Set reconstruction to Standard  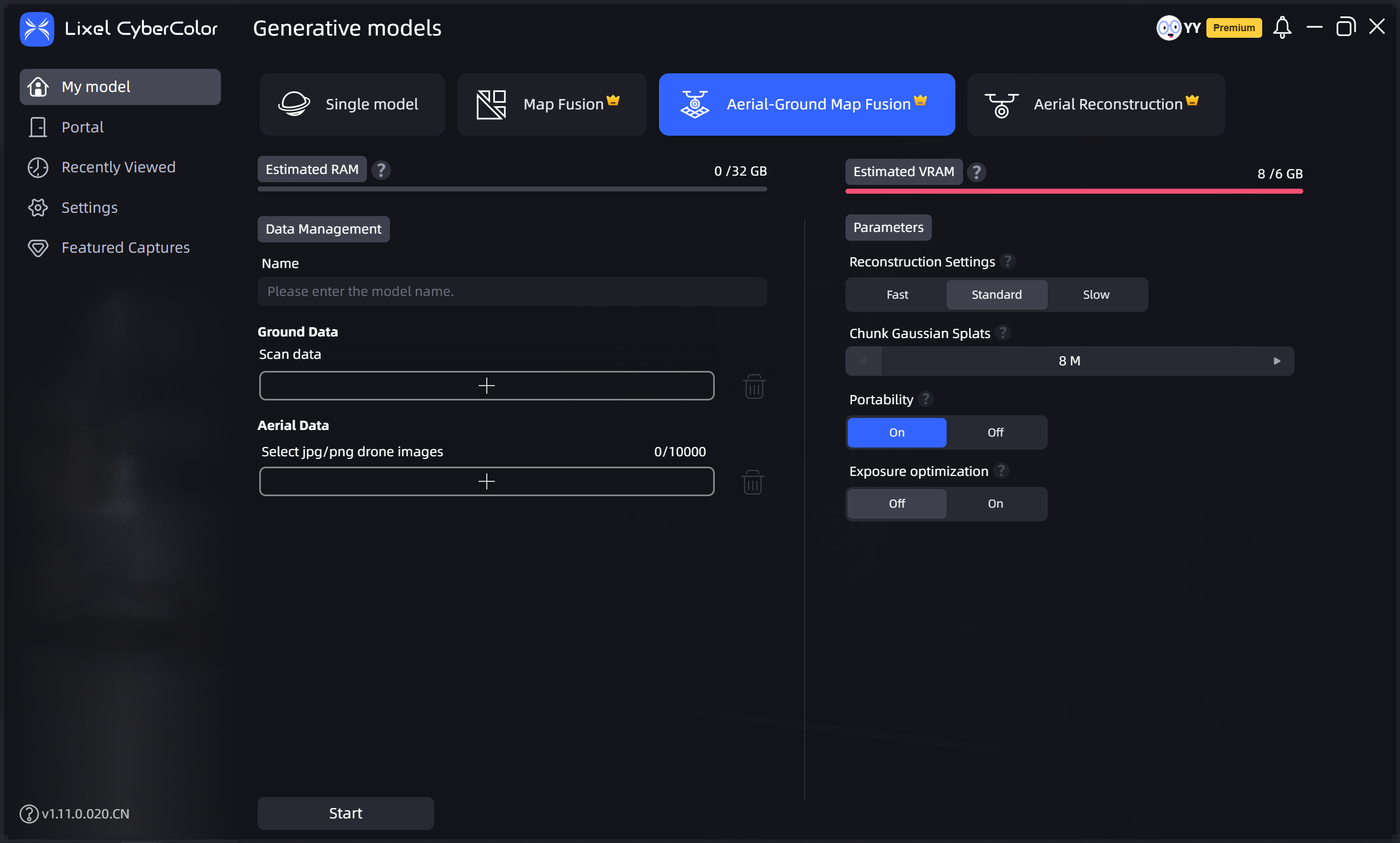[x=996, y=294]
